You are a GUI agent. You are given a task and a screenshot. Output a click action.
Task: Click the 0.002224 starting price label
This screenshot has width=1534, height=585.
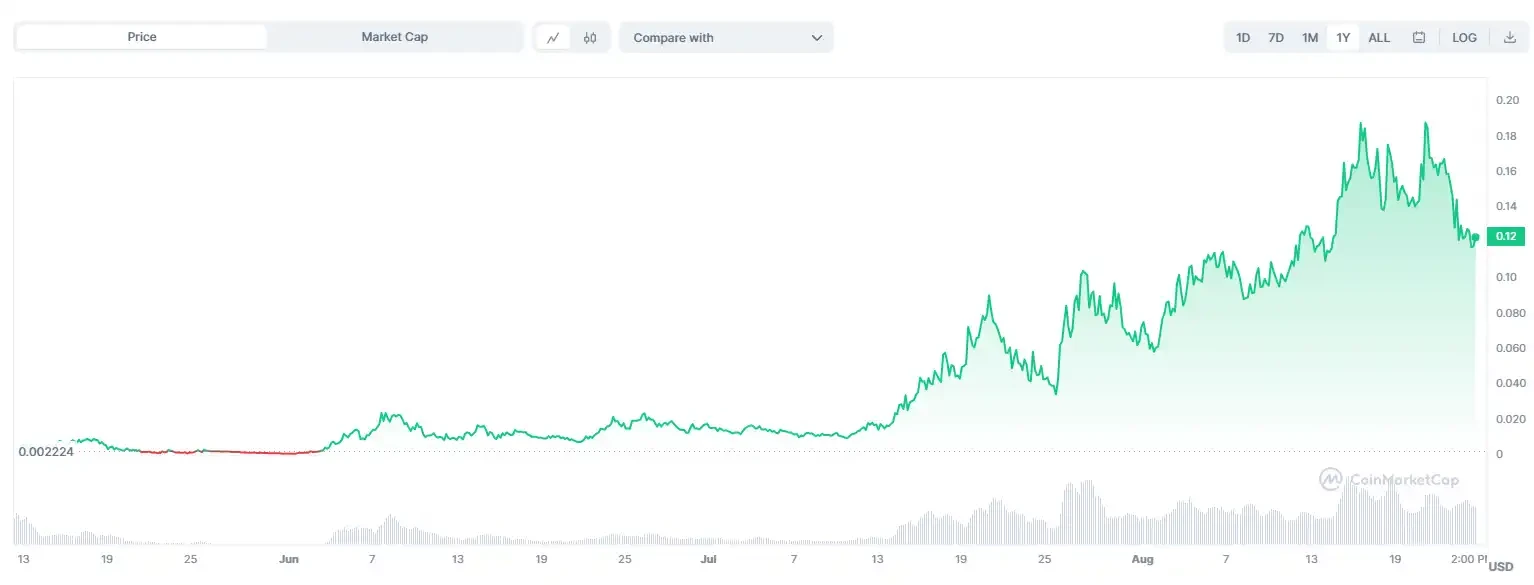[46, 452]
